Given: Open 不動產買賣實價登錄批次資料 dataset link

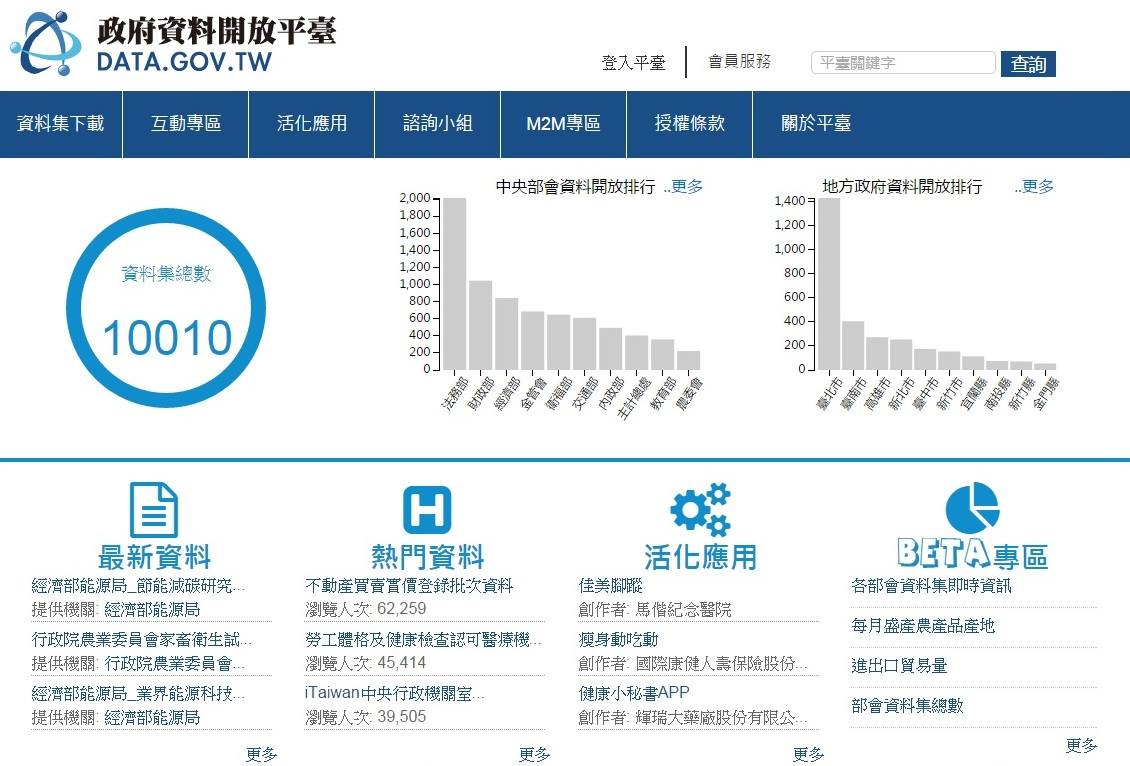Looking at the screenshot, I should pos(409,585).
